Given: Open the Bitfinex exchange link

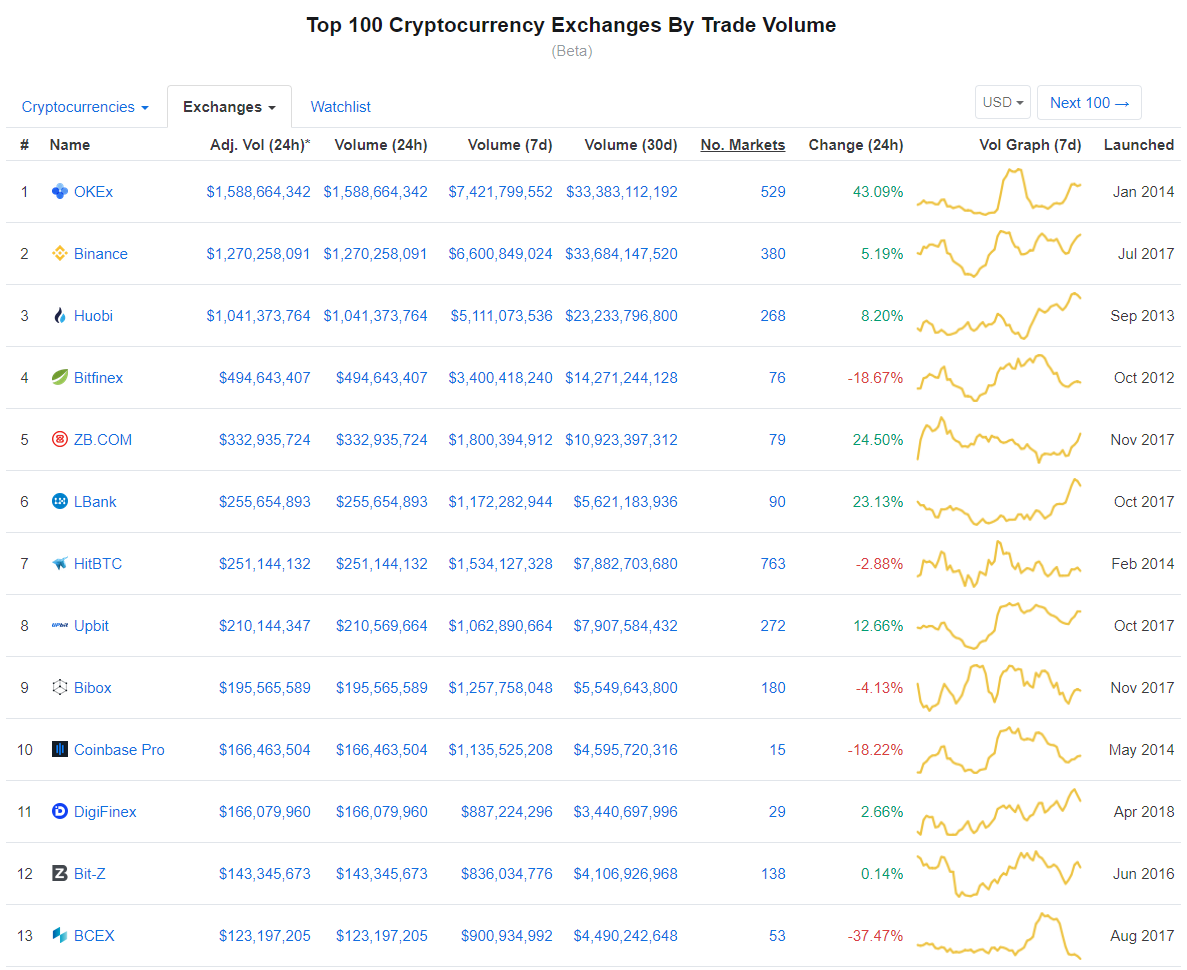Looking at the screenshot, I should (x=98, y=377).
